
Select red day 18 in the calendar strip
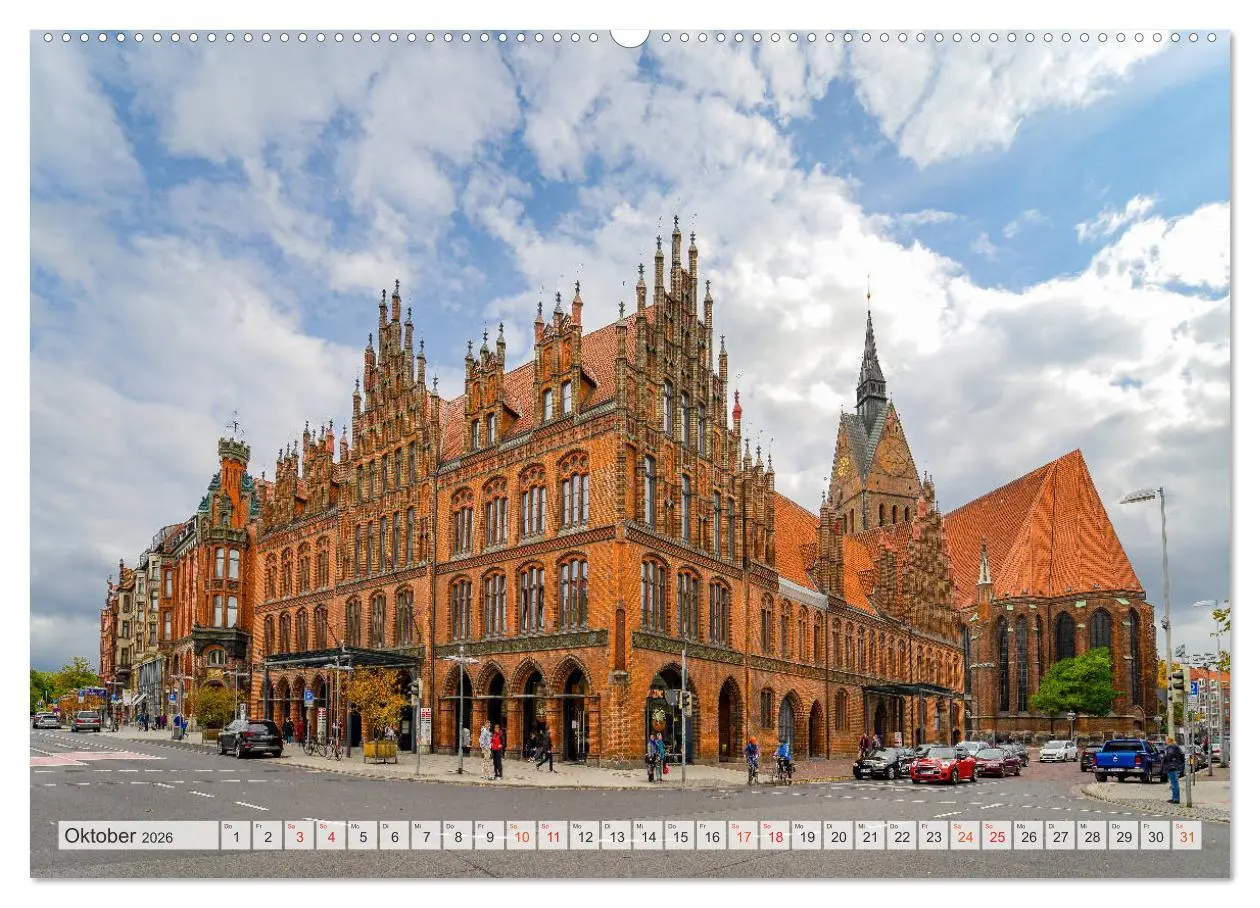775,836
